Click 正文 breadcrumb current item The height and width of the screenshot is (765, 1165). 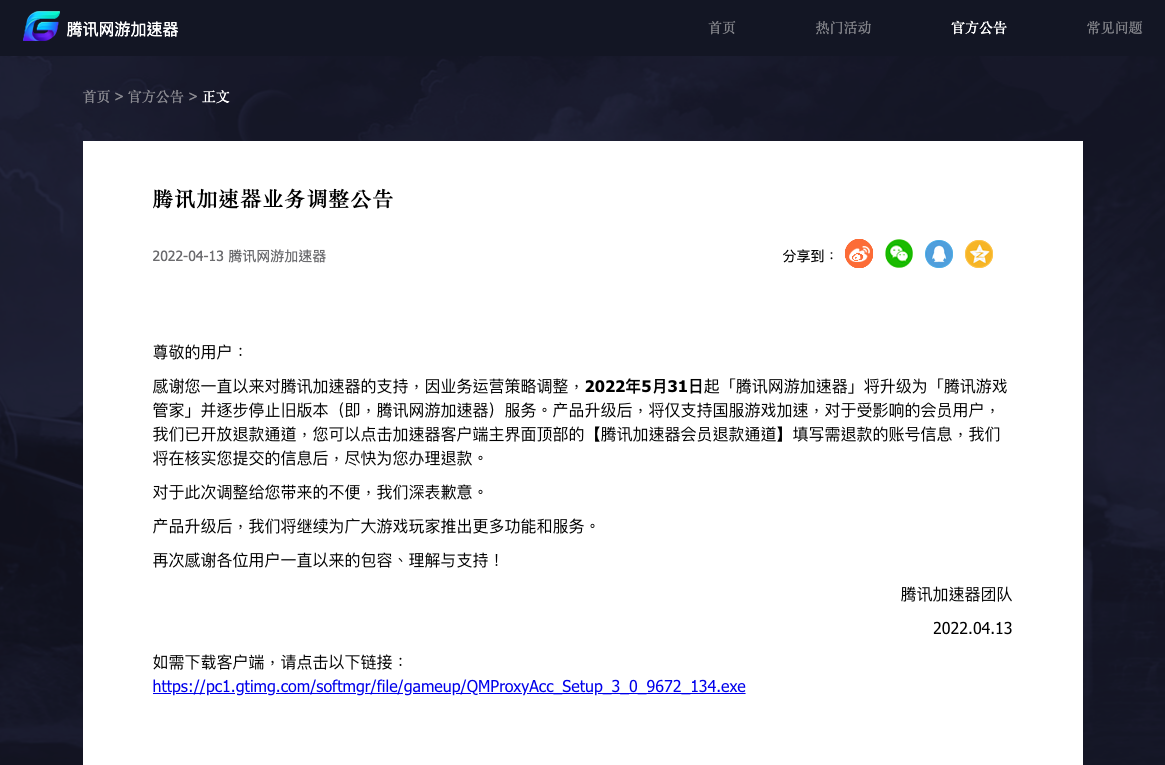216,97
